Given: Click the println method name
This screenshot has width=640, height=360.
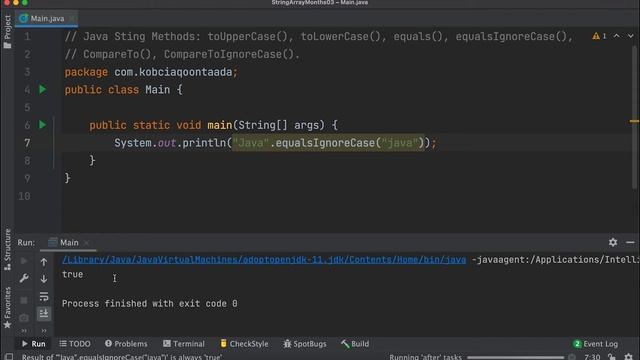Looking at the screenshot, I should tap(204, 143).
